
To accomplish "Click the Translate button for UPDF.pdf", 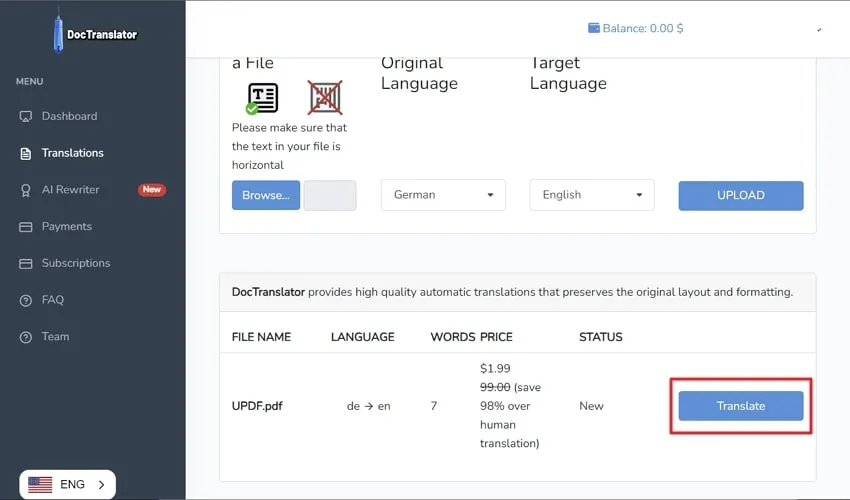I will point(740,406).
